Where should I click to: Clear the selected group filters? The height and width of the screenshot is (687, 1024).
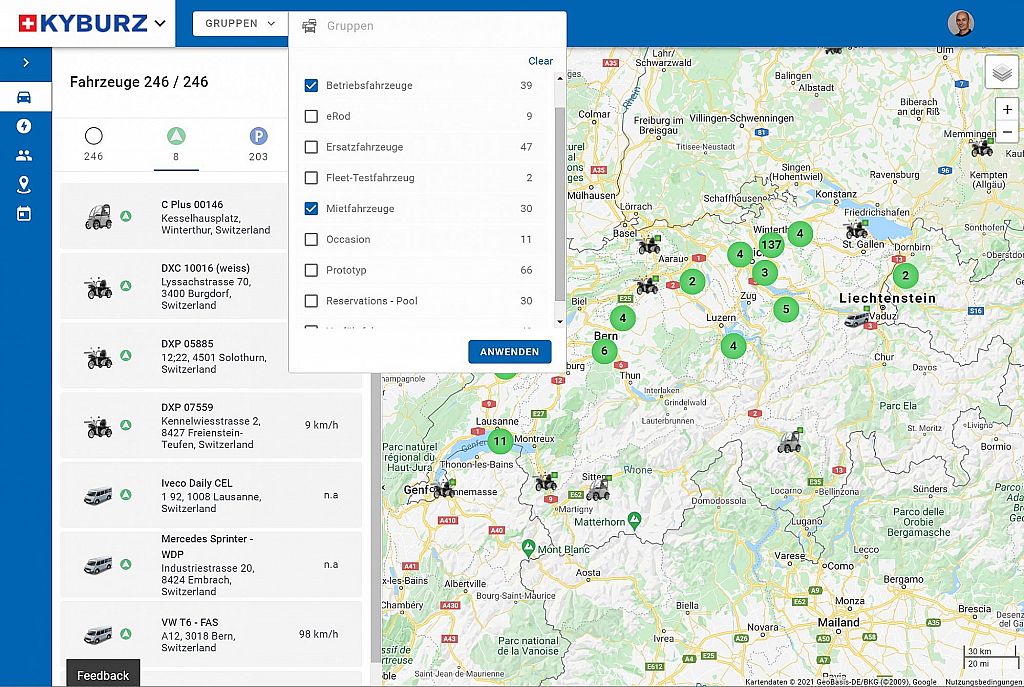click(x=540, y=61)
